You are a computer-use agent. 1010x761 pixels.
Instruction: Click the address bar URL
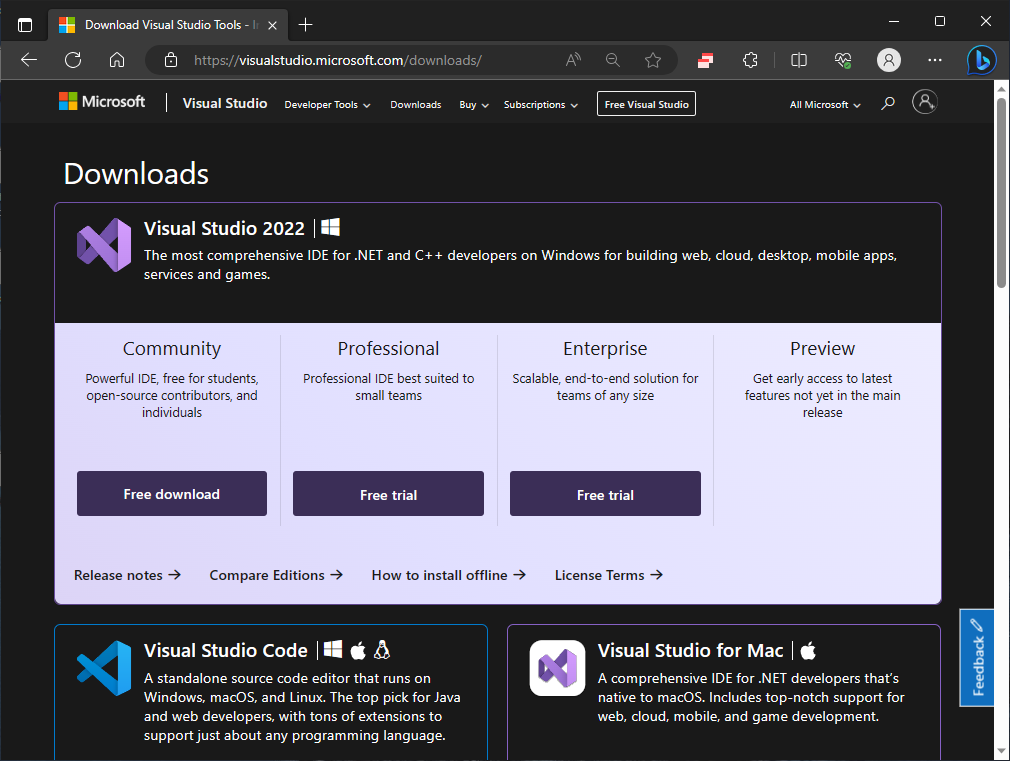[x=338, y=60]
